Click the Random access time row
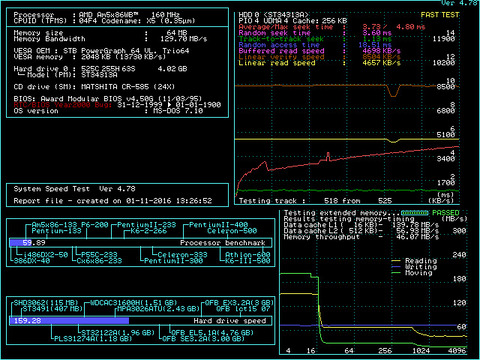 pyautogui.click(x=315, y=45)
